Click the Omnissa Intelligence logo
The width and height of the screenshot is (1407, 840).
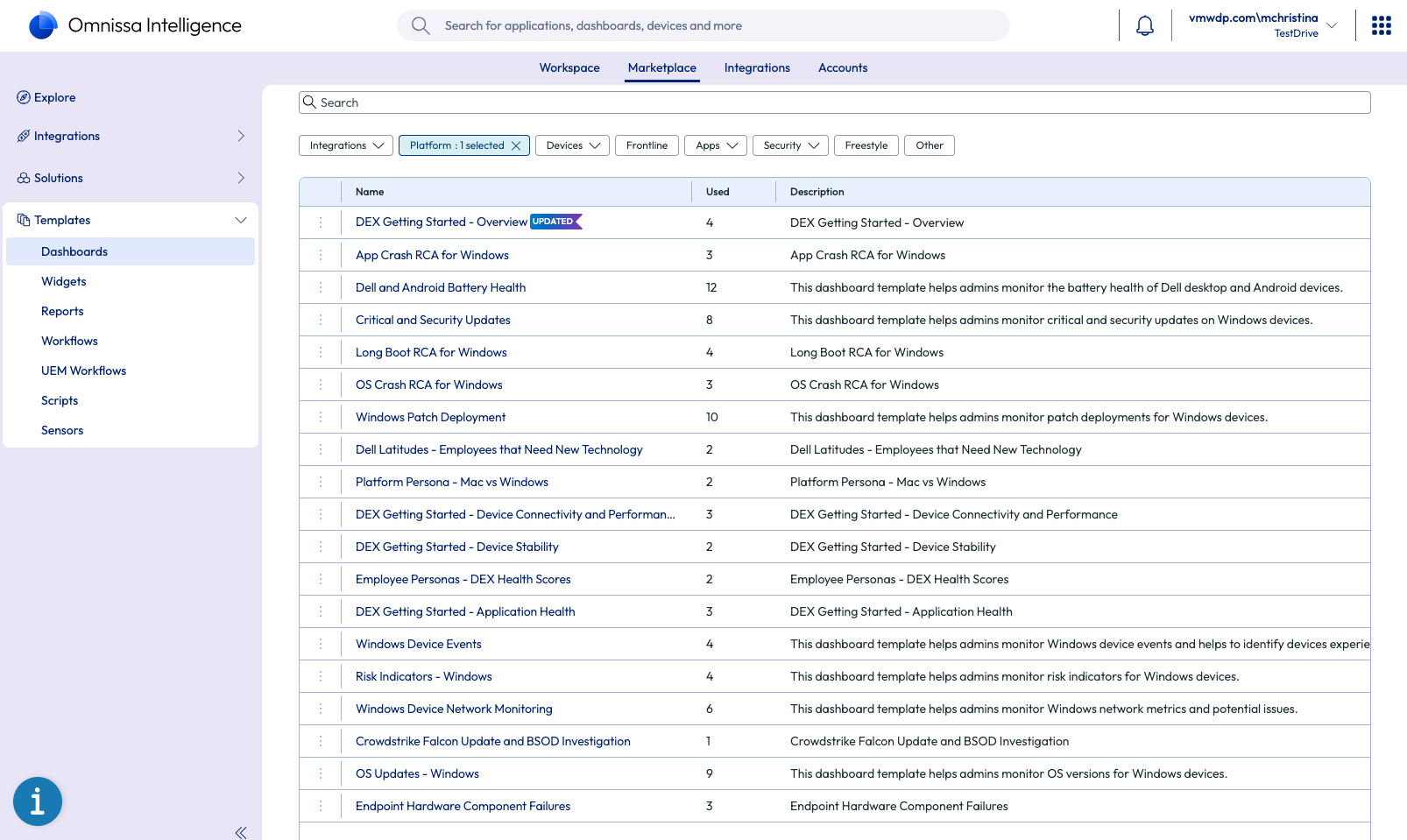pos(43,25)
